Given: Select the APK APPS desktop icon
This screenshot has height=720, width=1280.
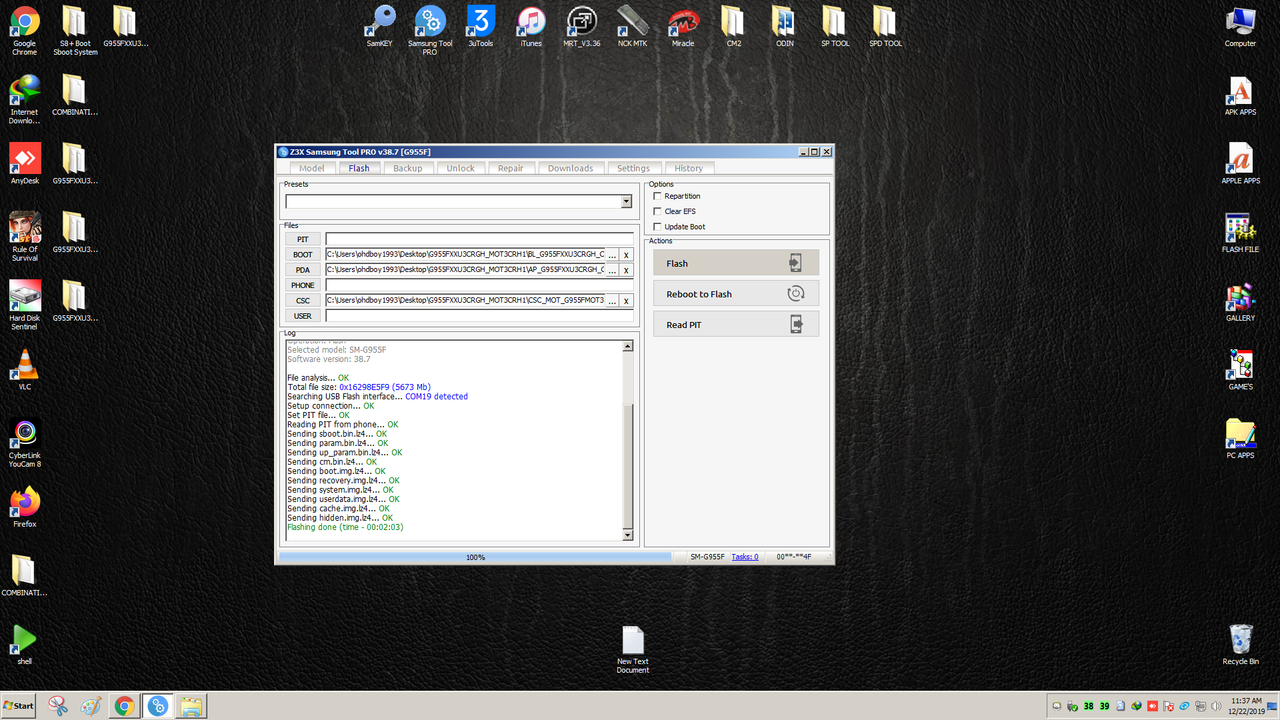Looking at the screenshot, I should click(1240, 95).
